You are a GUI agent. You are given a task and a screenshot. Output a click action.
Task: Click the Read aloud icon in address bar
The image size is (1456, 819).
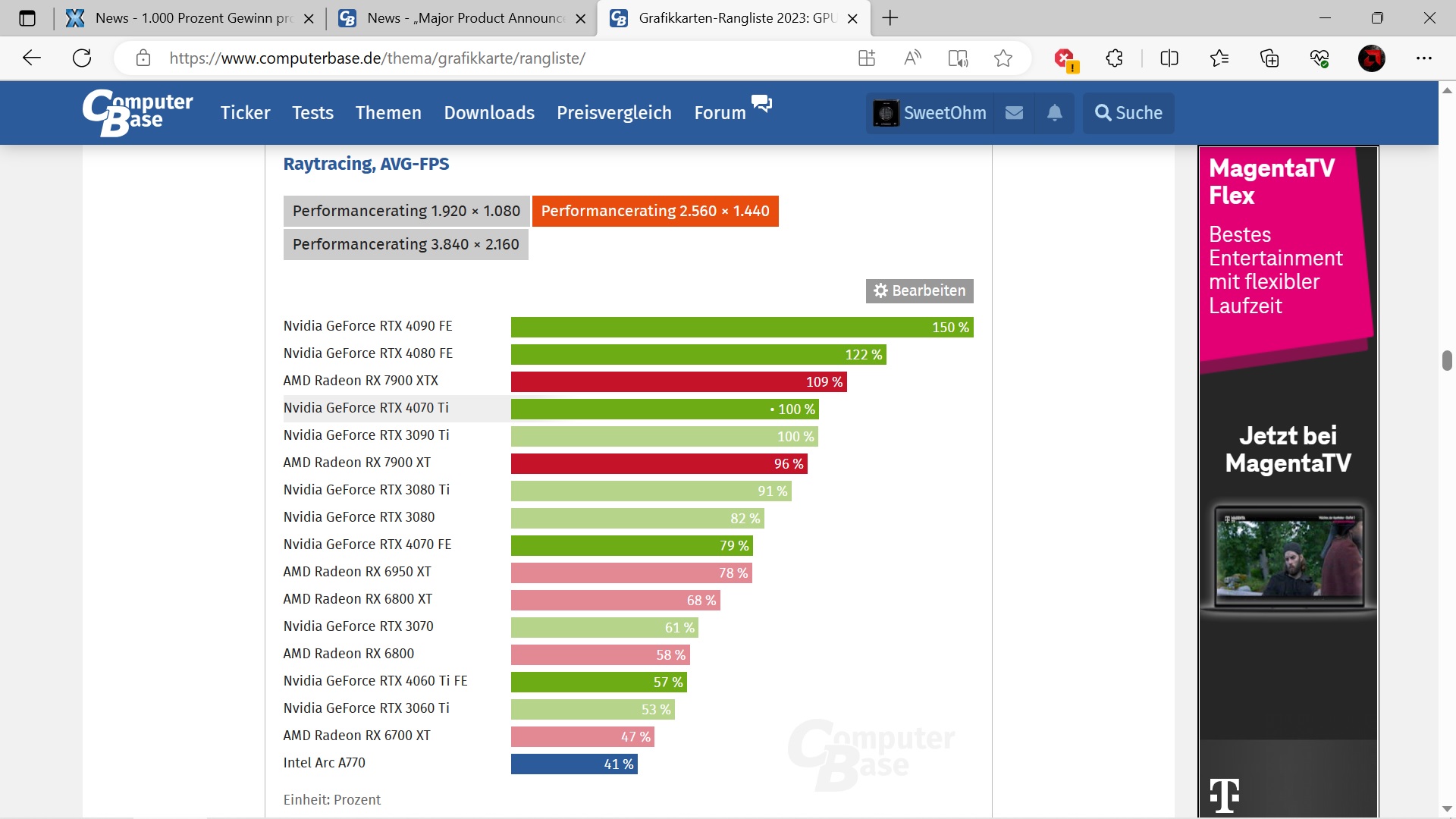pyautogui.click(x=912, y=58)
